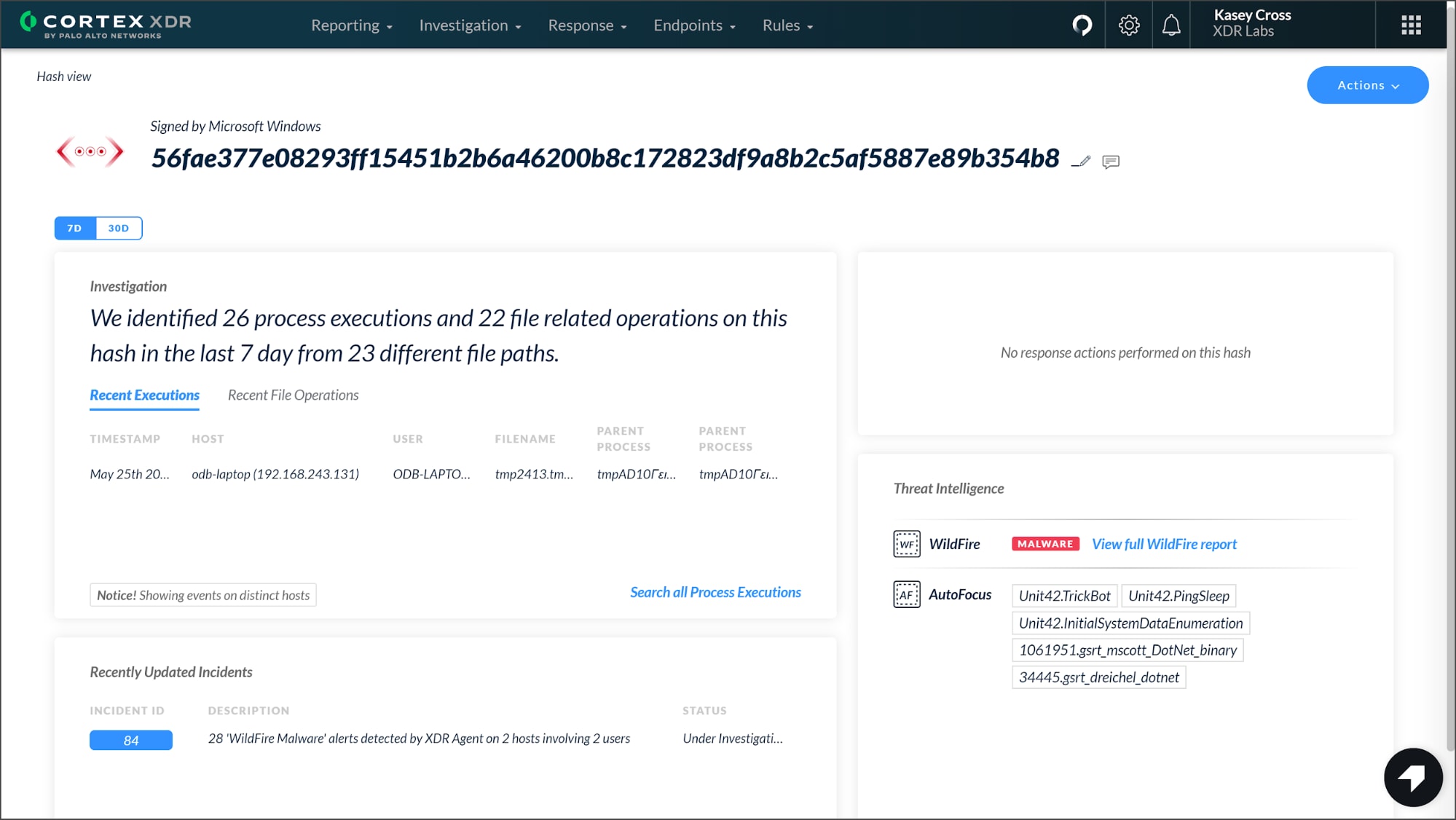Select the 30D time range
The image size is (1456, 820).
pyautogui.click(x=119, y=228)
